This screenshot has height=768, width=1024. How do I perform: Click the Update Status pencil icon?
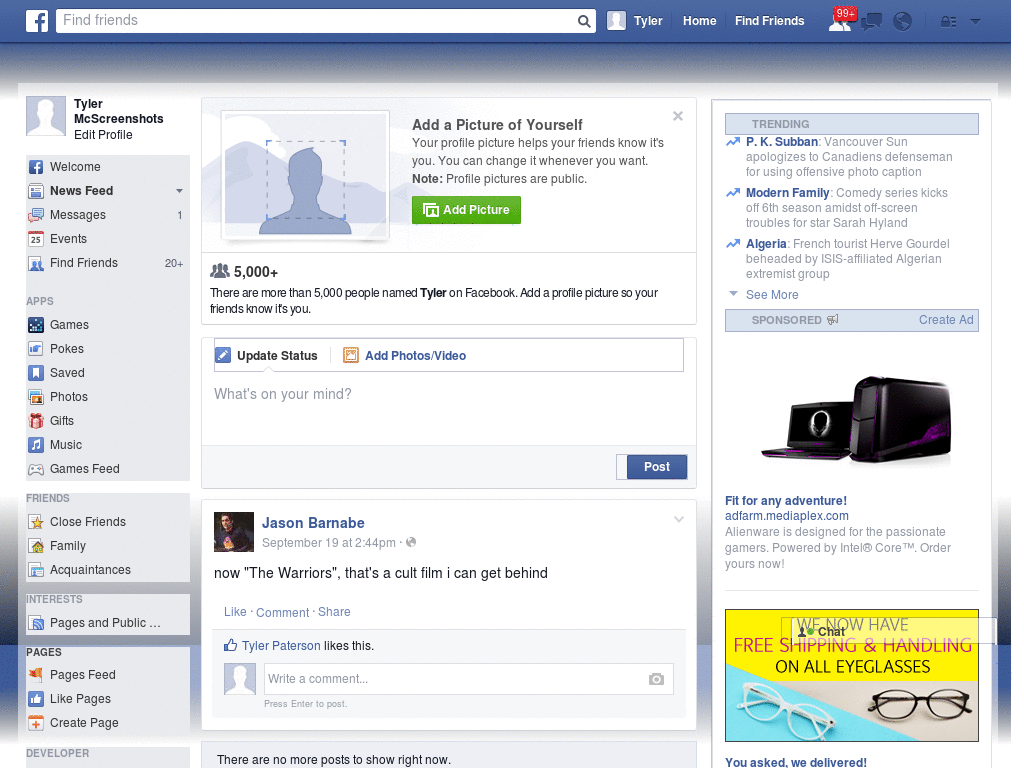223,355
